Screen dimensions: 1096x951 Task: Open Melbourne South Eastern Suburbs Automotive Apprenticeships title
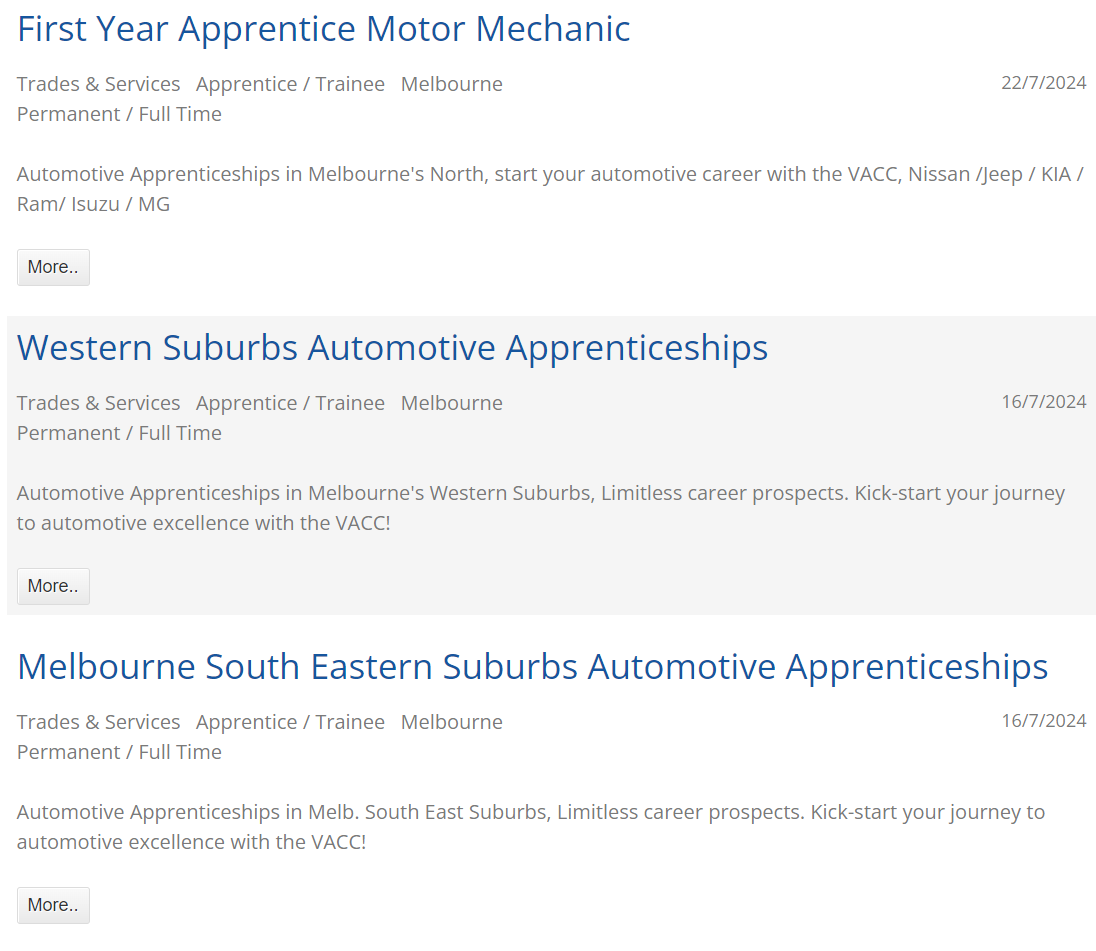(x=532, y=667)
